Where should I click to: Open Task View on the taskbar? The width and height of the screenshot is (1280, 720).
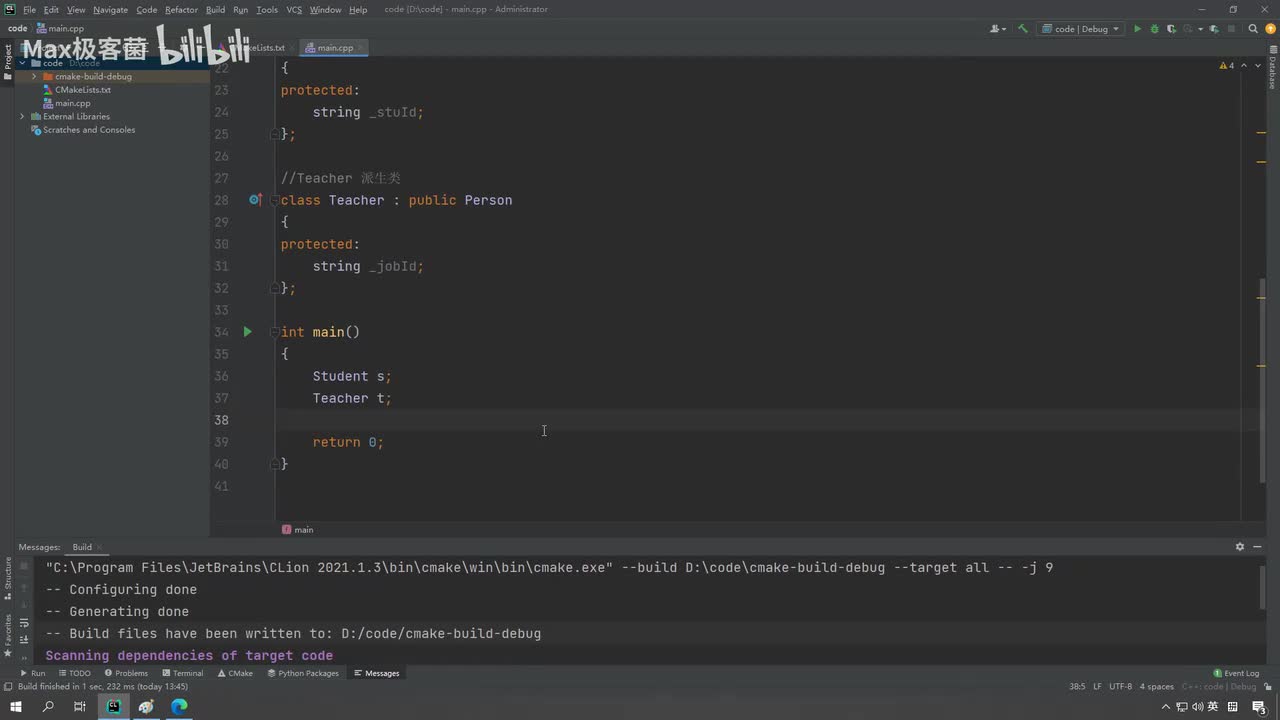[x=80, y=707]
